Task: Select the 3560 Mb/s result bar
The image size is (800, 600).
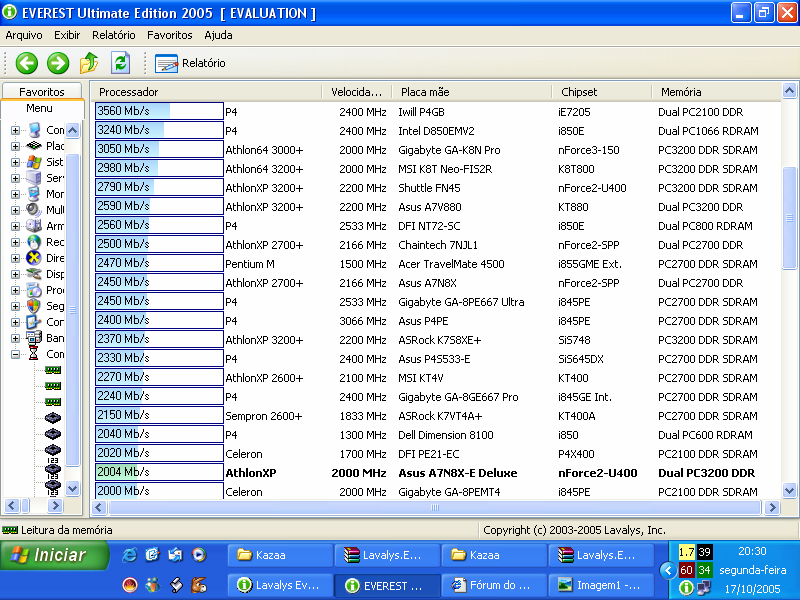Action: coord(159,111)
